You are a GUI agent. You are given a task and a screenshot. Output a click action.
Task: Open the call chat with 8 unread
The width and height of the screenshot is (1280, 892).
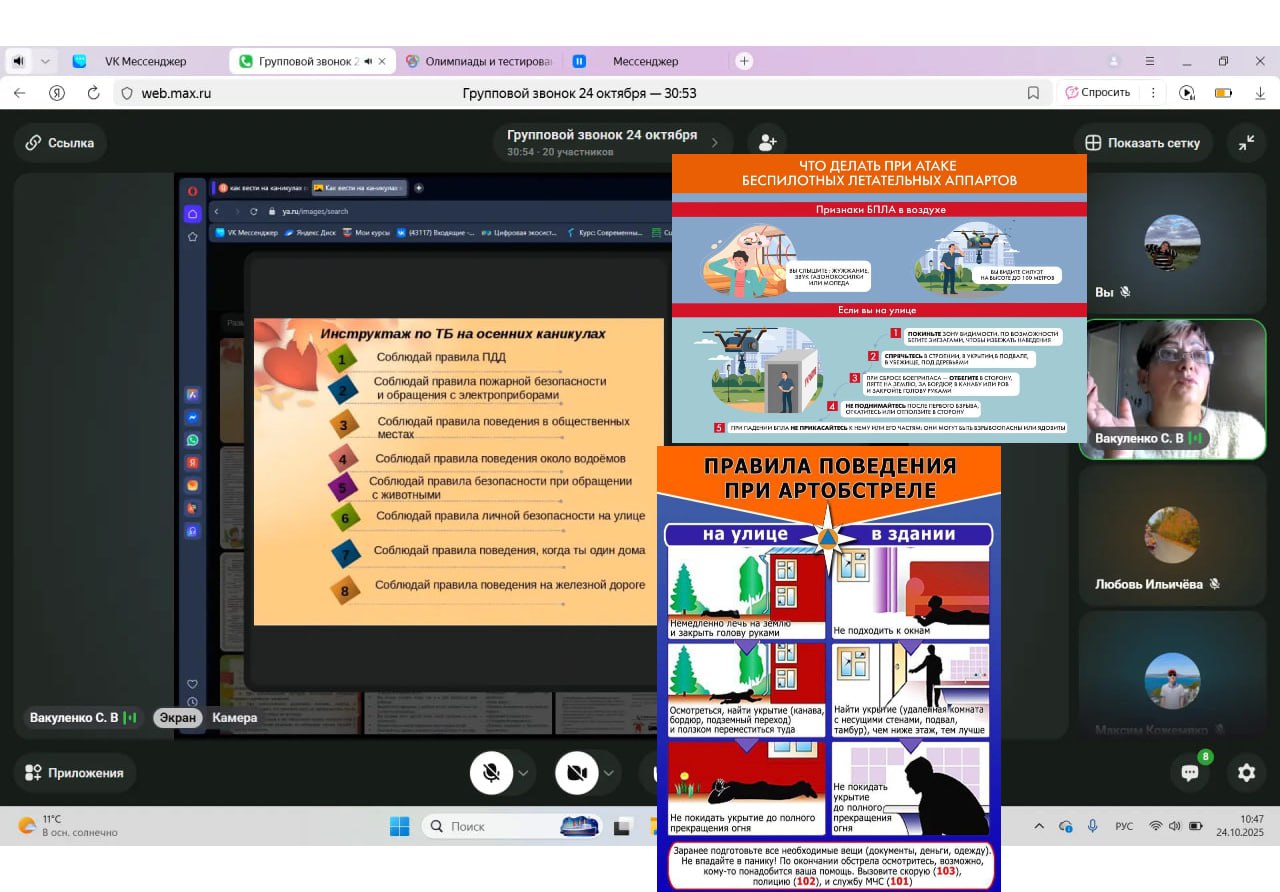point(1190,772)
